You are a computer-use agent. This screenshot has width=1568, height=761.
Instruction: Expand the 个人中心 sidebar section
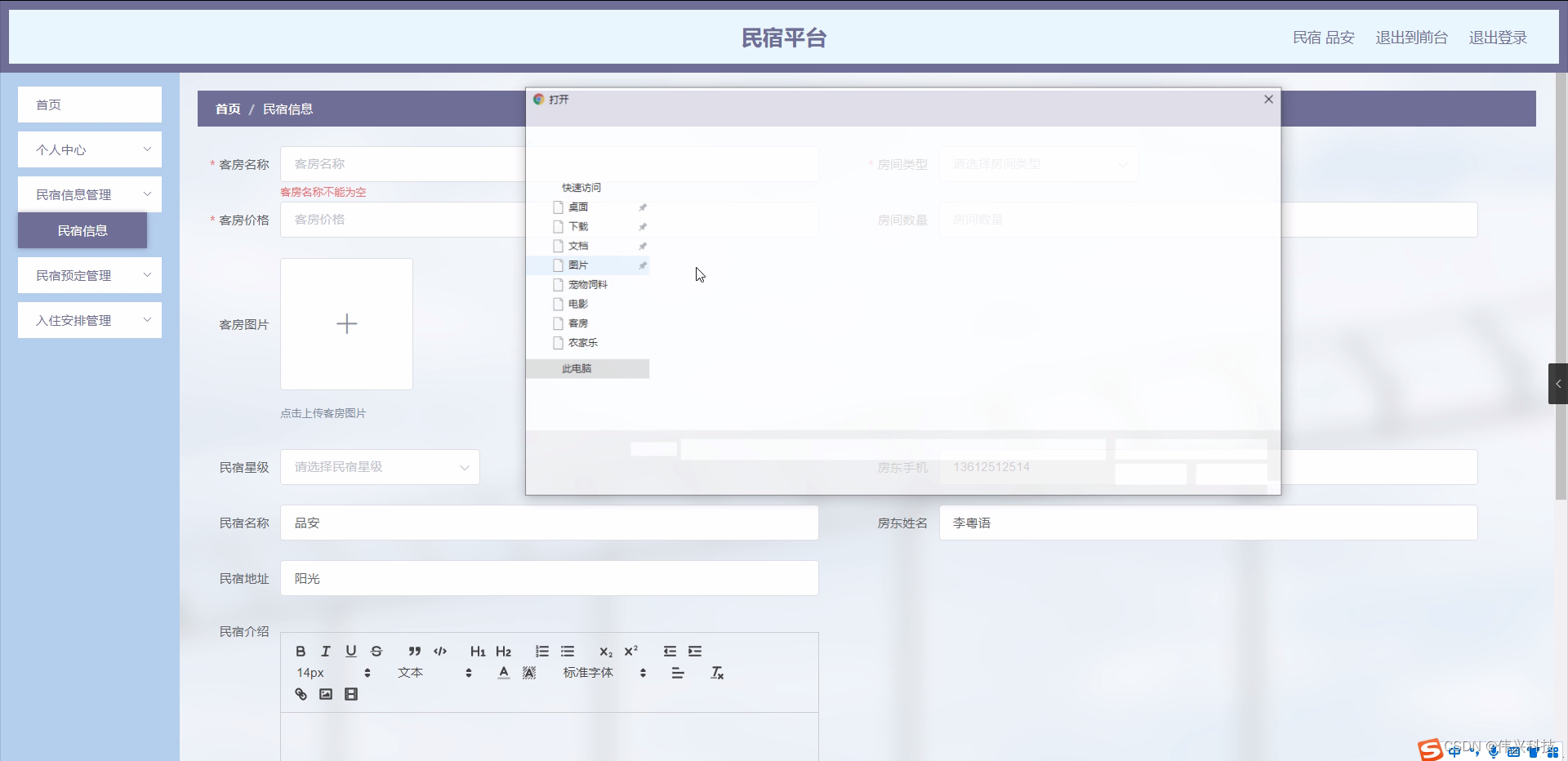[x=90, y=149]
